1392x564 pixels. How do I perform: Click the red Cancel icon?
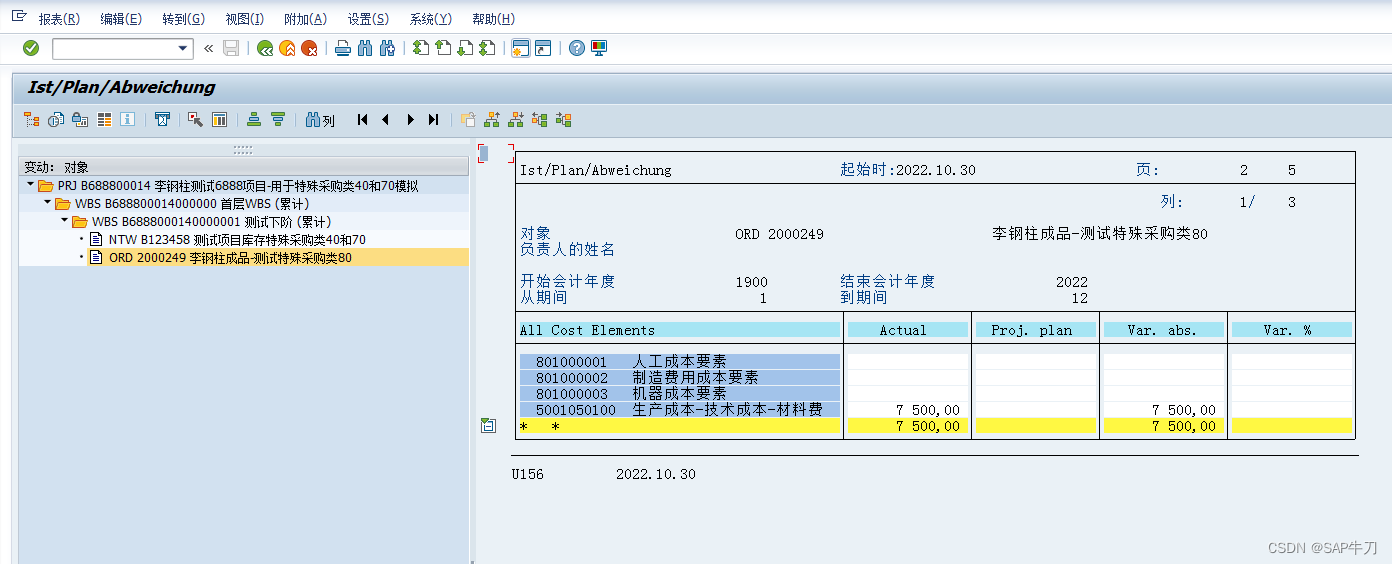[310, 48]
